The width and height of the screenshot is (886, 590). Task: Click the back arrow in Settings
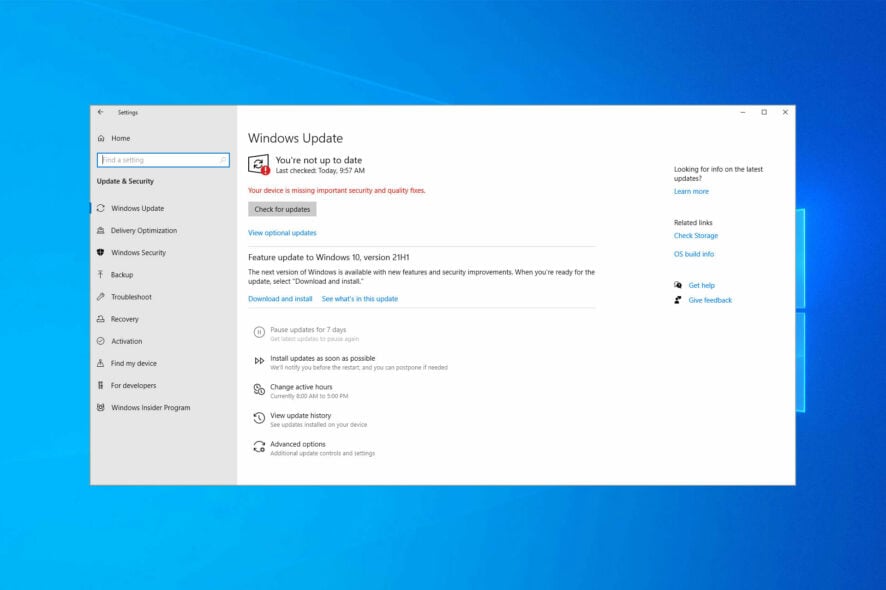coord(101,112)
